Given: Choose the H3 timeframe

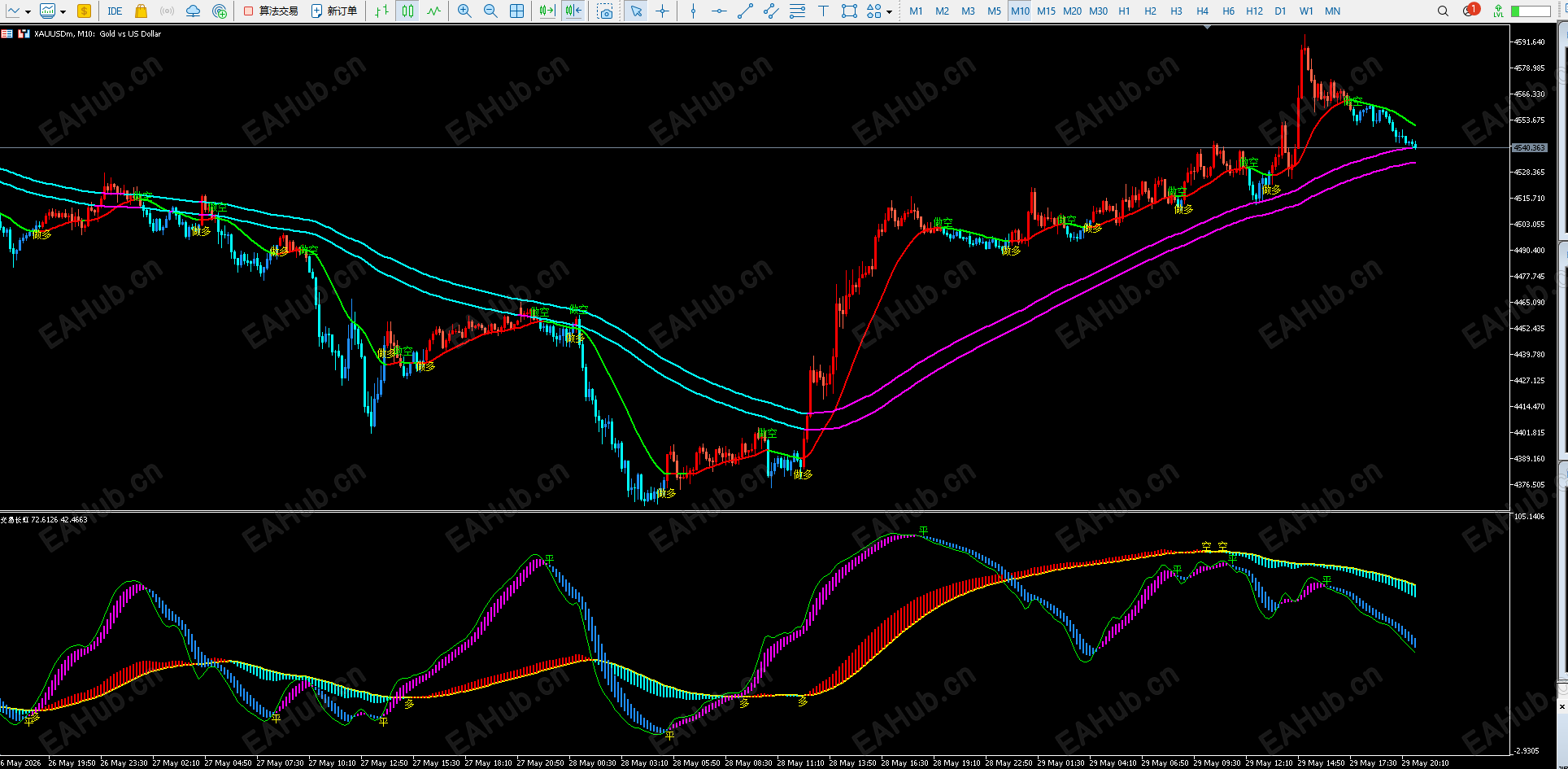Looking at the screenshot, I should pos(1176,11).
